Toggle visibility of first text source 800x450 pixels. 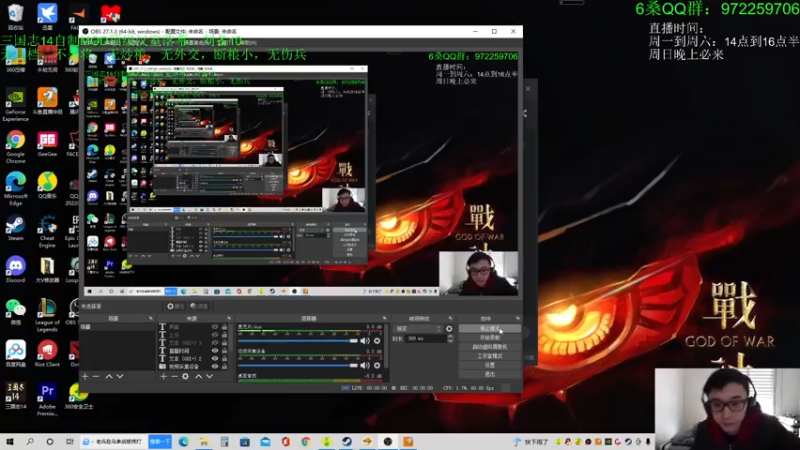tap(215, 327)
